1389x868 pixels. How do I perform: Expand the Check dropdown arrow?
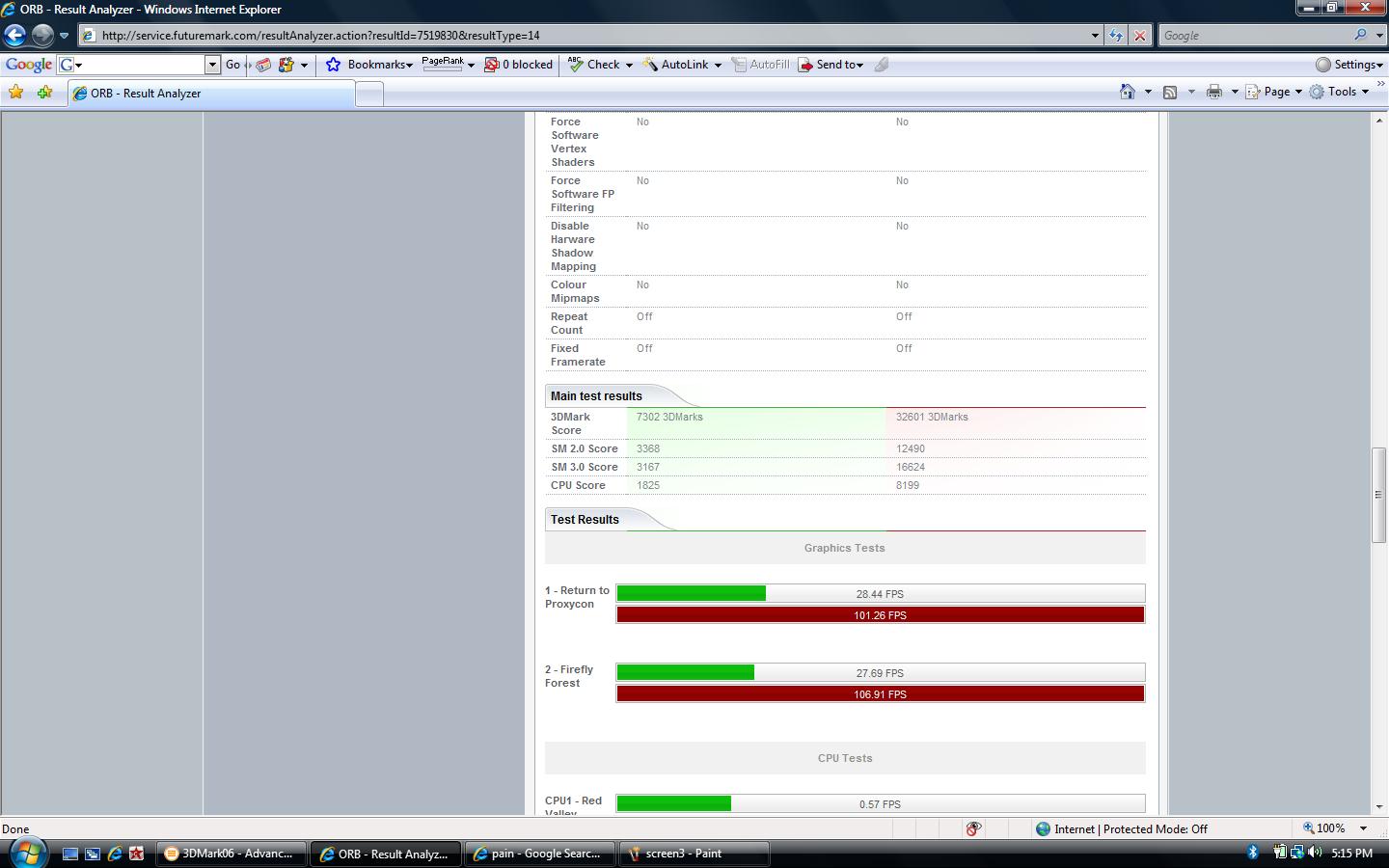pos(629,66)
